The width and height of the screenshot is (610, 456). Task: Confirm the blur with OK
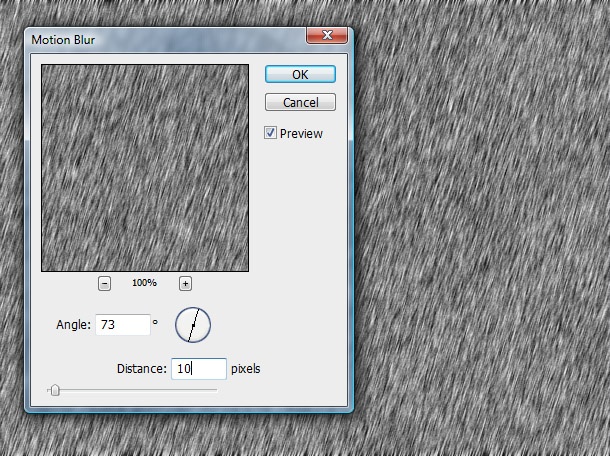[x=300, y=74]
